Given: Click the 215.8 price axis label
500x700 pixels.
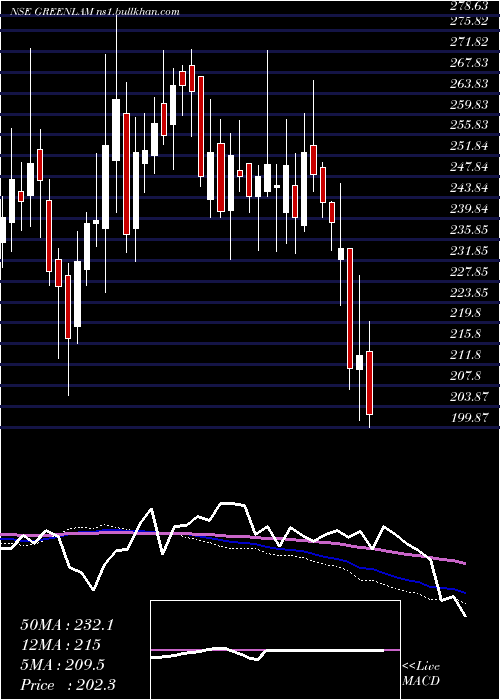Looking at the screenshot, I should point(465,334).
